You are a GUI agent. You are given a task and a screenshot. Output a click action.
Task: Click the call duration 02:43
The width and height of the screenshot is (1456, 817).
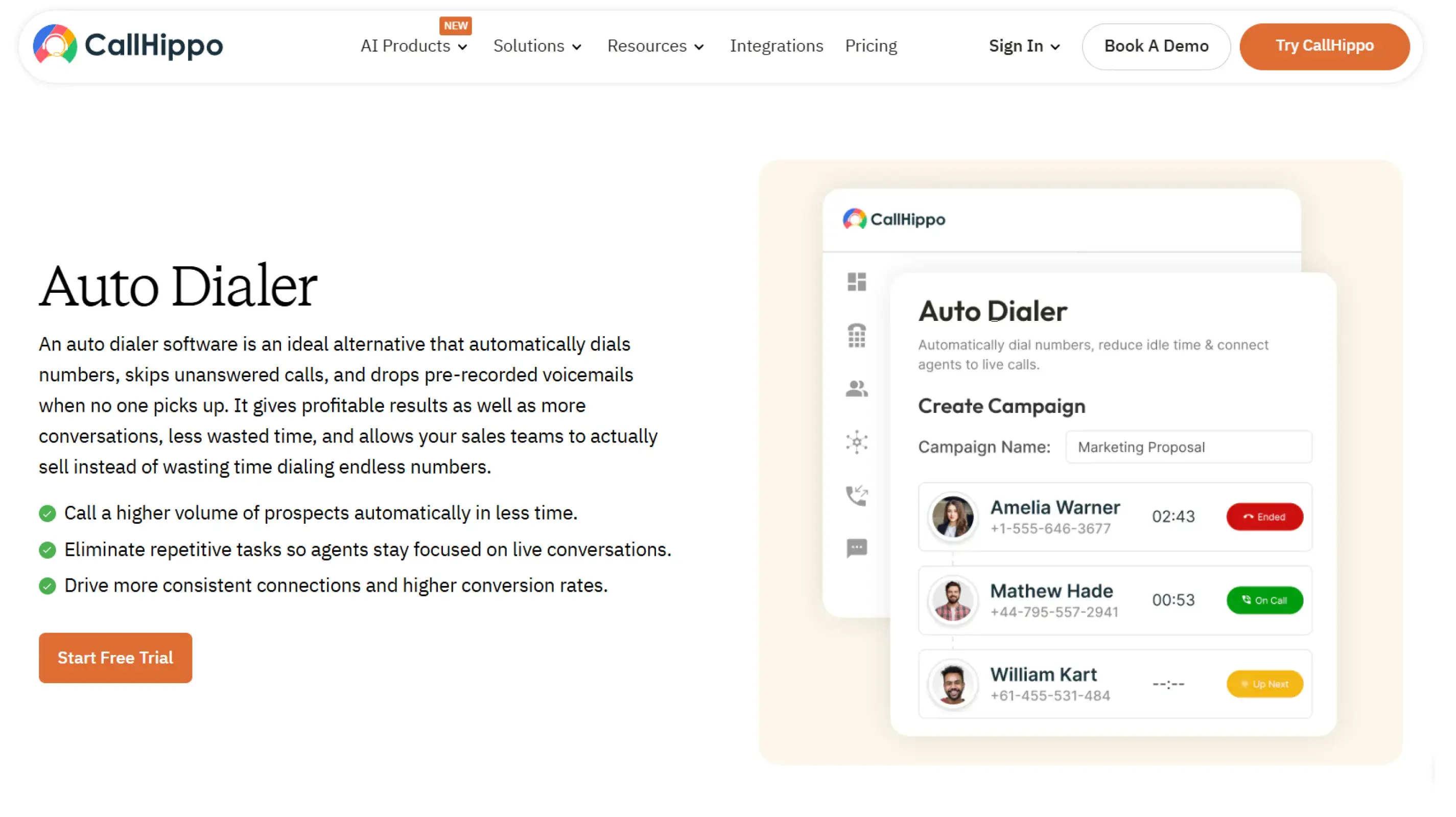point(1173,516)
